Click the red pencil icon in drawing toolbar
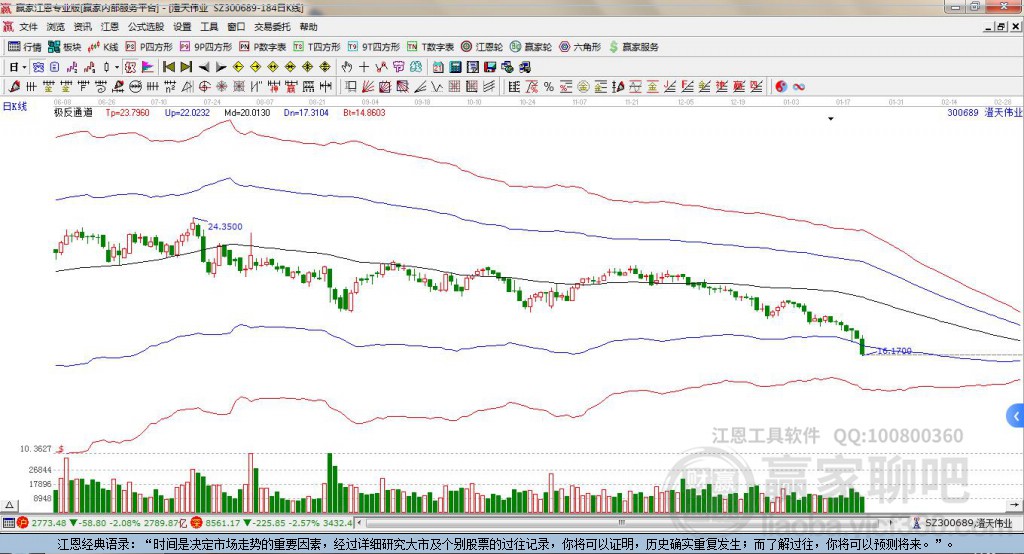 point(14,86)
